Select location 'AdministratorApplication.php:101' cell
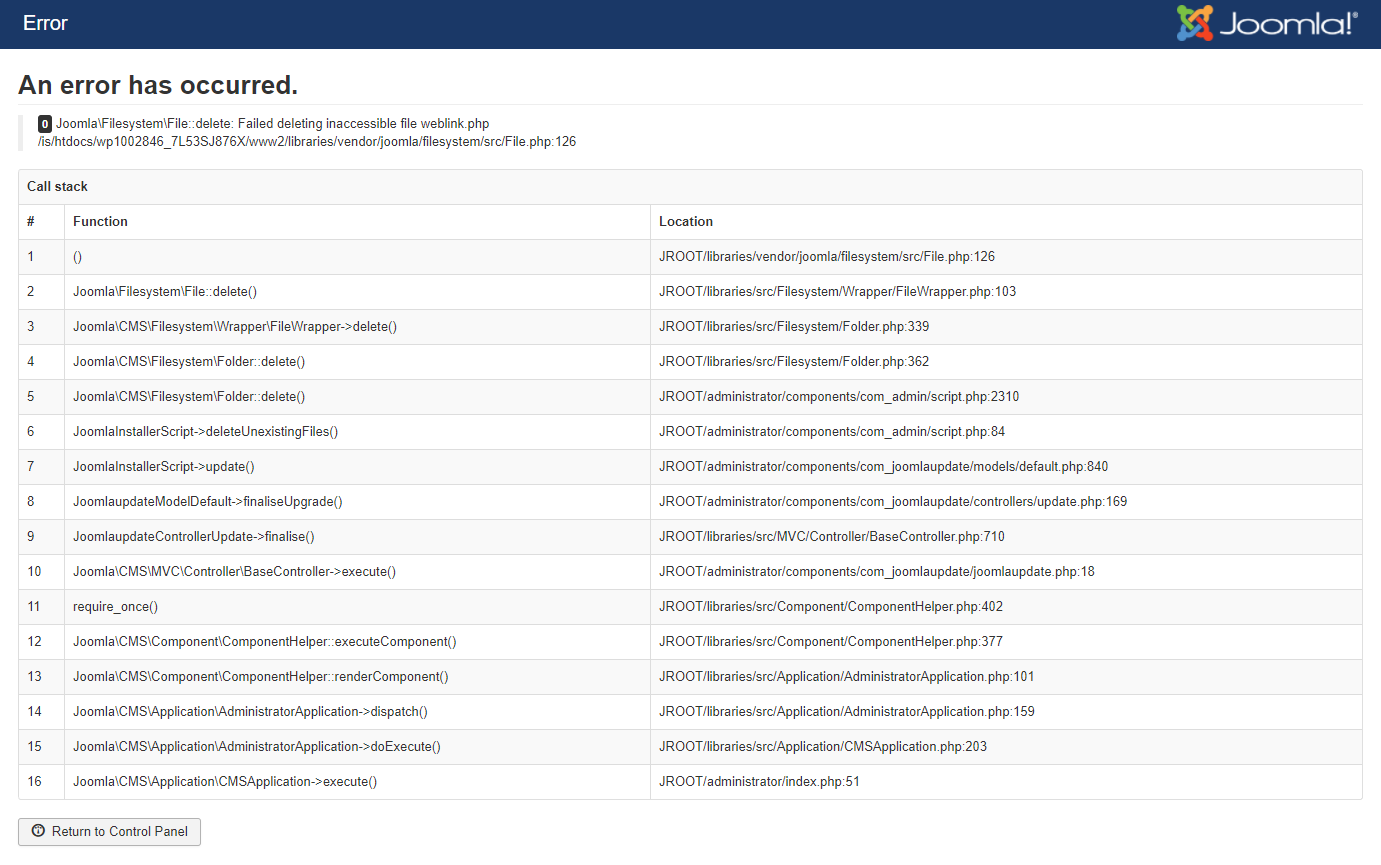1381x865 pixels. tap(1006, 677)
